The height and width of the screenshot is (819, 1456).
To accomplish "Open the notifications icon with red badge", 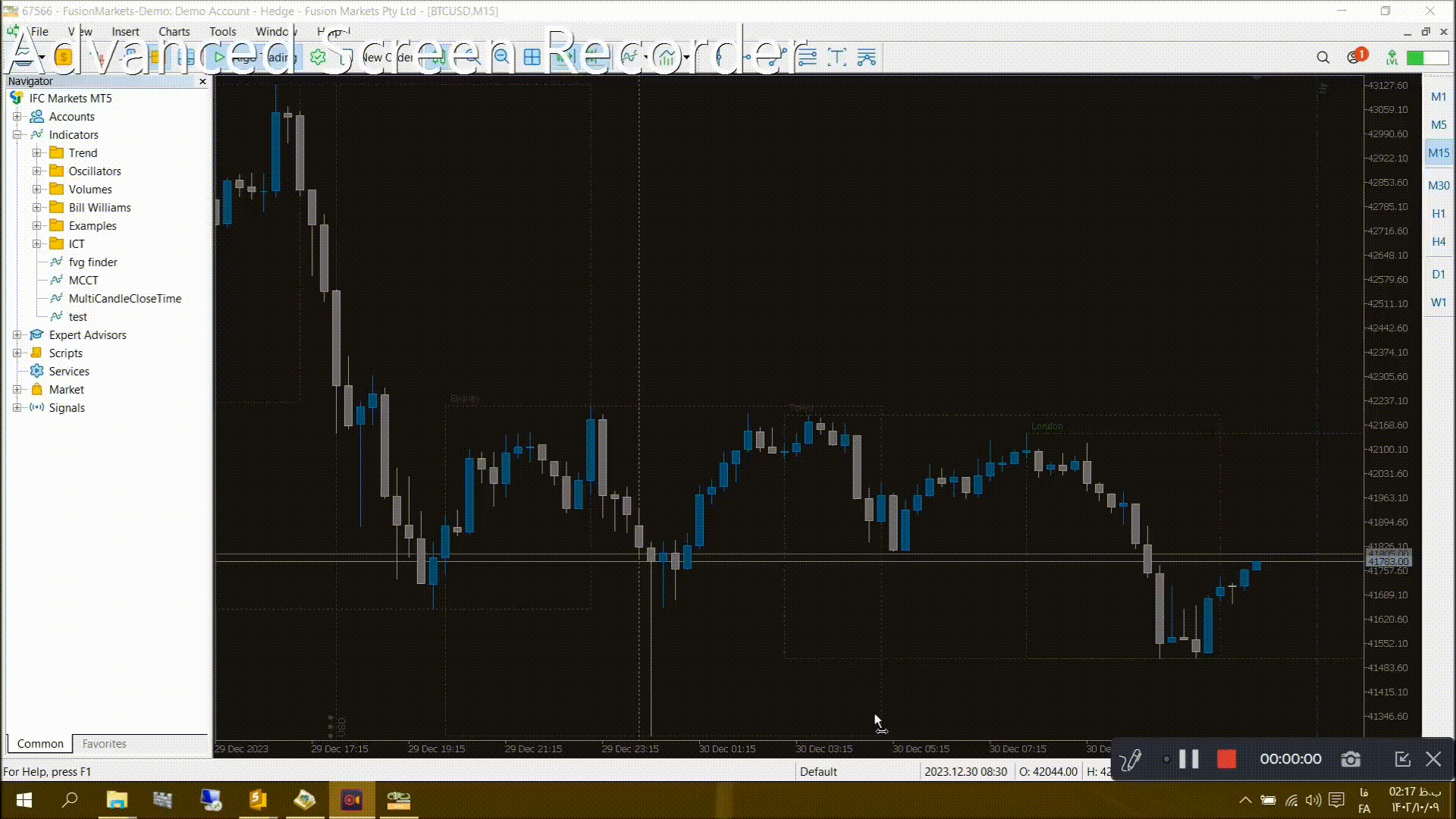I will 1356,57.
